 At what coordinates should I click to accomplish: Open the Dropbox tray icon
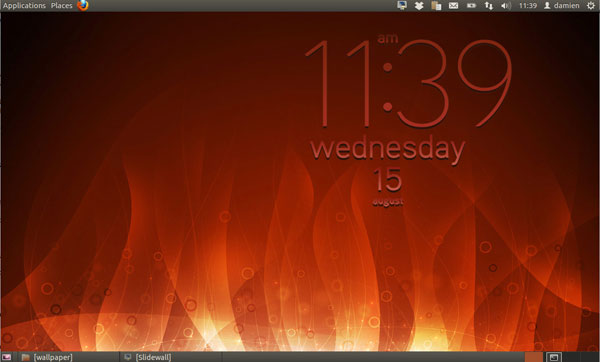tap(419, 5)
